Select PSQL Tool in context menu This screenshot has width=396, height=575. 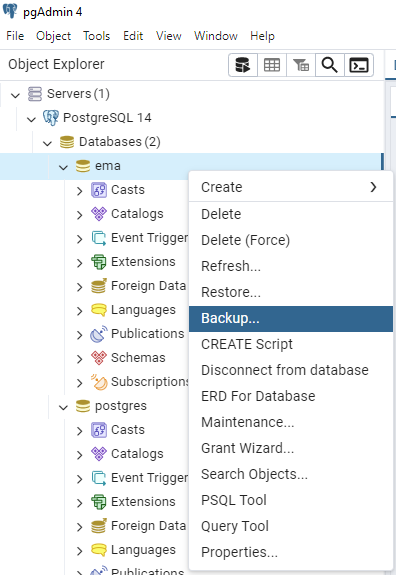pos(291,501)
